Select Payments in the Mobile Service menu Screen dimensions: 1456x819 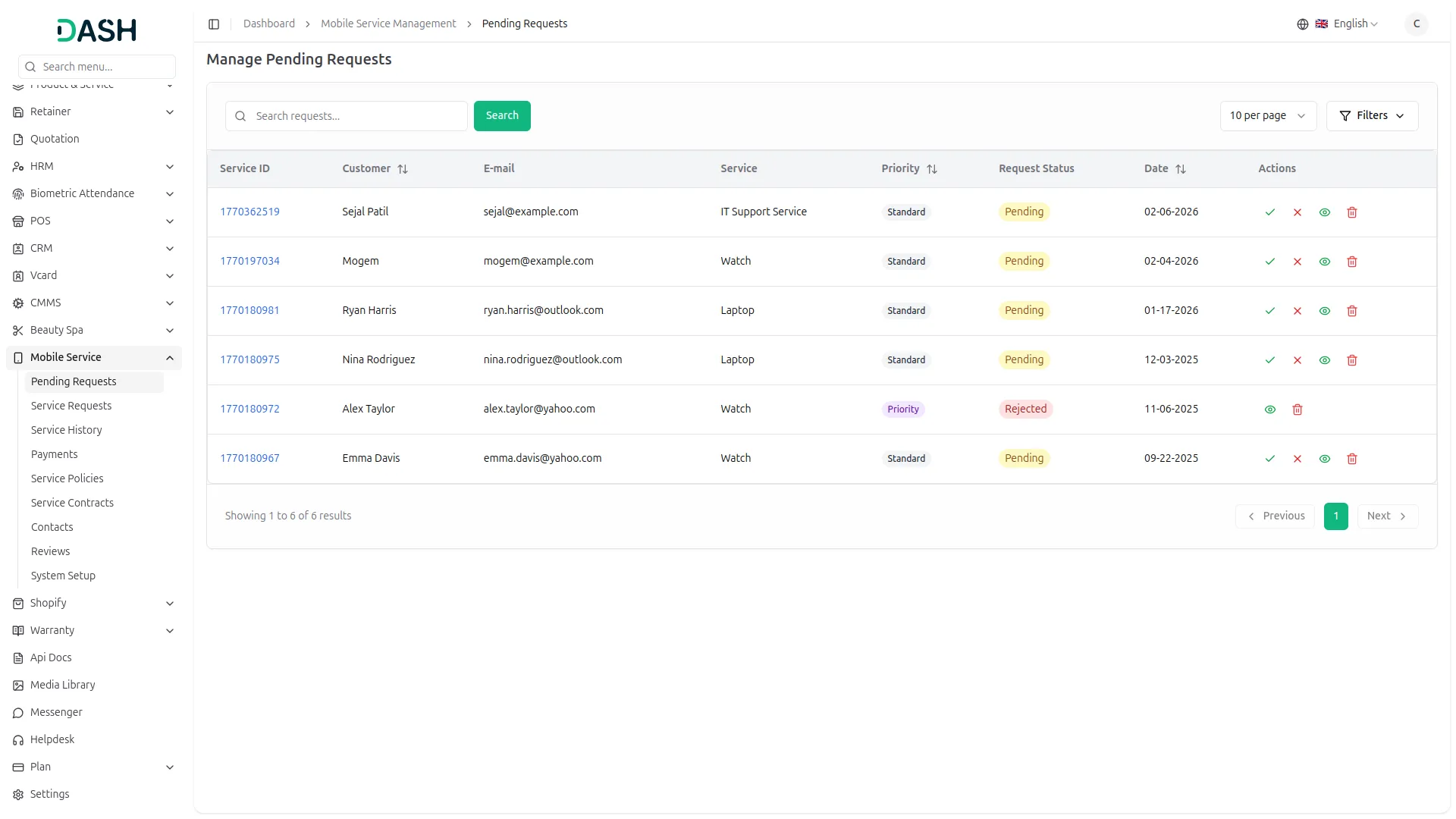coord(54,453)
